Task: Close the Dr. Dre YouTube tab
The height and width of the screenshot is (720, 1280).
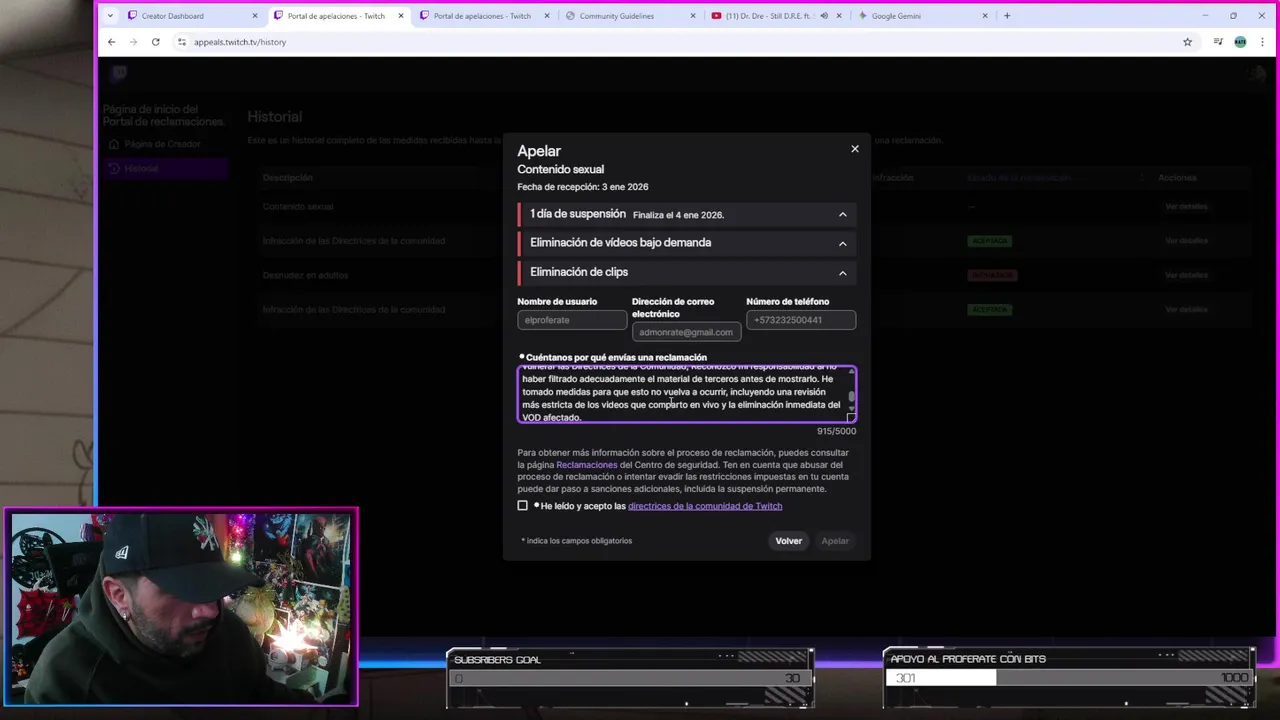Action: (x=838, y=16)
